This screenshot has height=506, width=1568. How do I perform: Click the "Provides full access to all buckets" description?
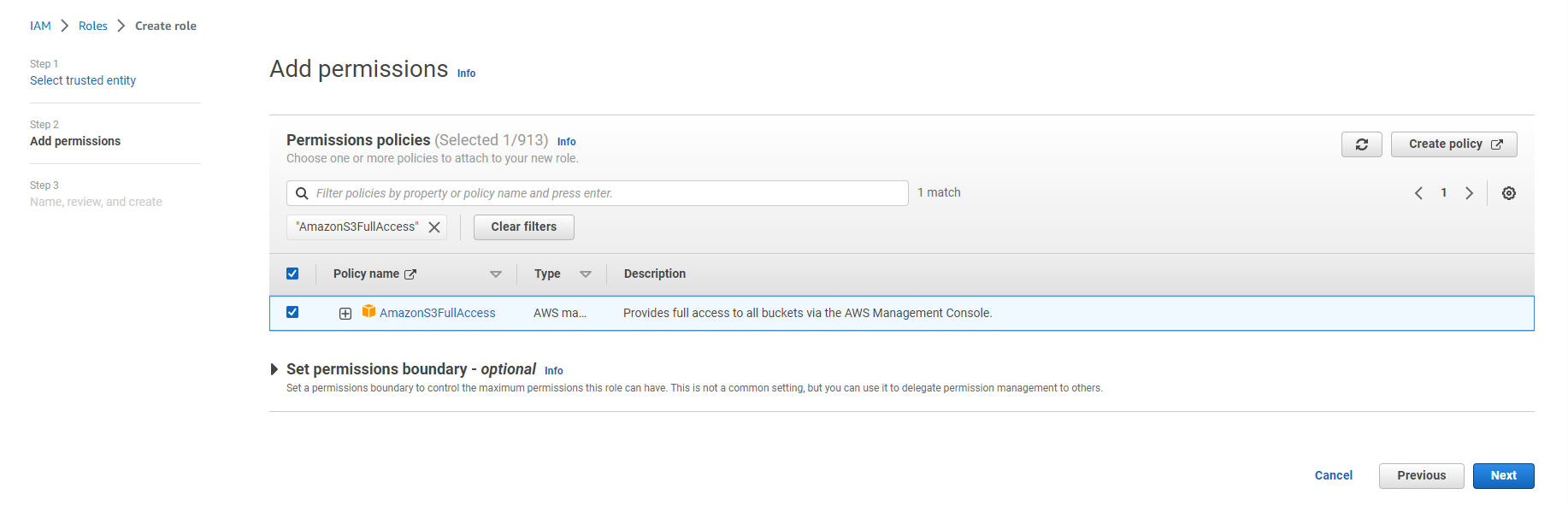click(807, 313)
